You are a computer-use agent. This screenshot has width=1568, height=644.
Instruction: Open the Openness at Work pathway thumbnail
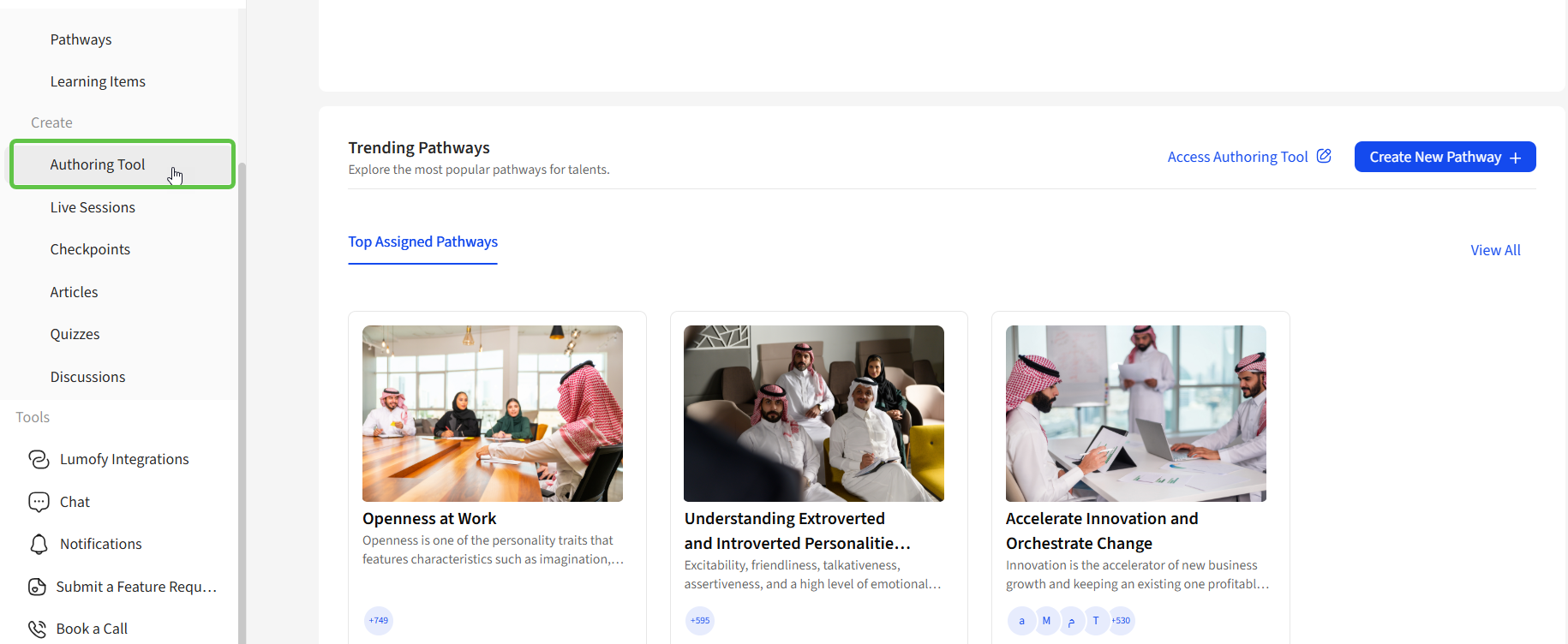pyautogui.click(x=492, y=413)
